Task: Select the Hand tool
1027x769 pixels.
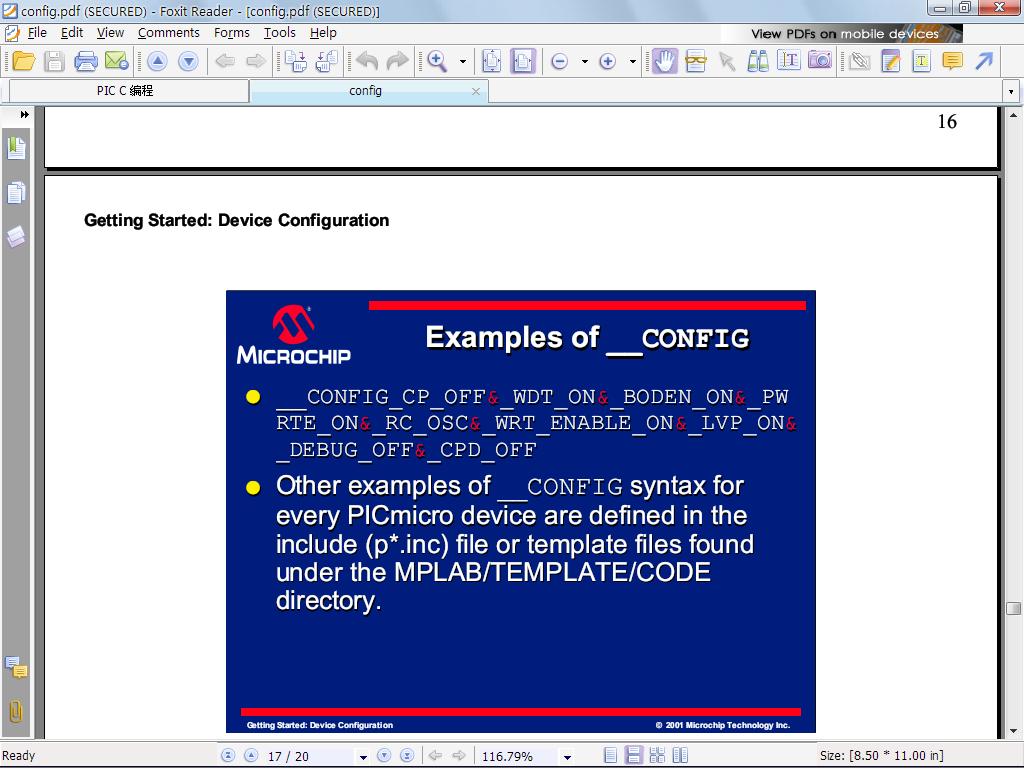Action: [x=665, y=62]
